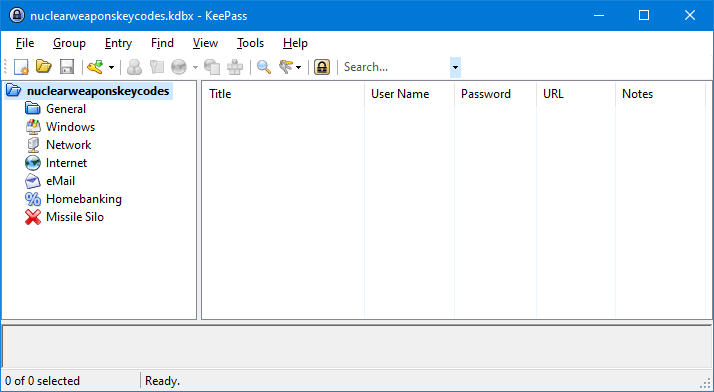The width and height of the screenshot is (714, 392).
Task: Open the Search box dropdown arrow
Action: [x=455, y=67]
